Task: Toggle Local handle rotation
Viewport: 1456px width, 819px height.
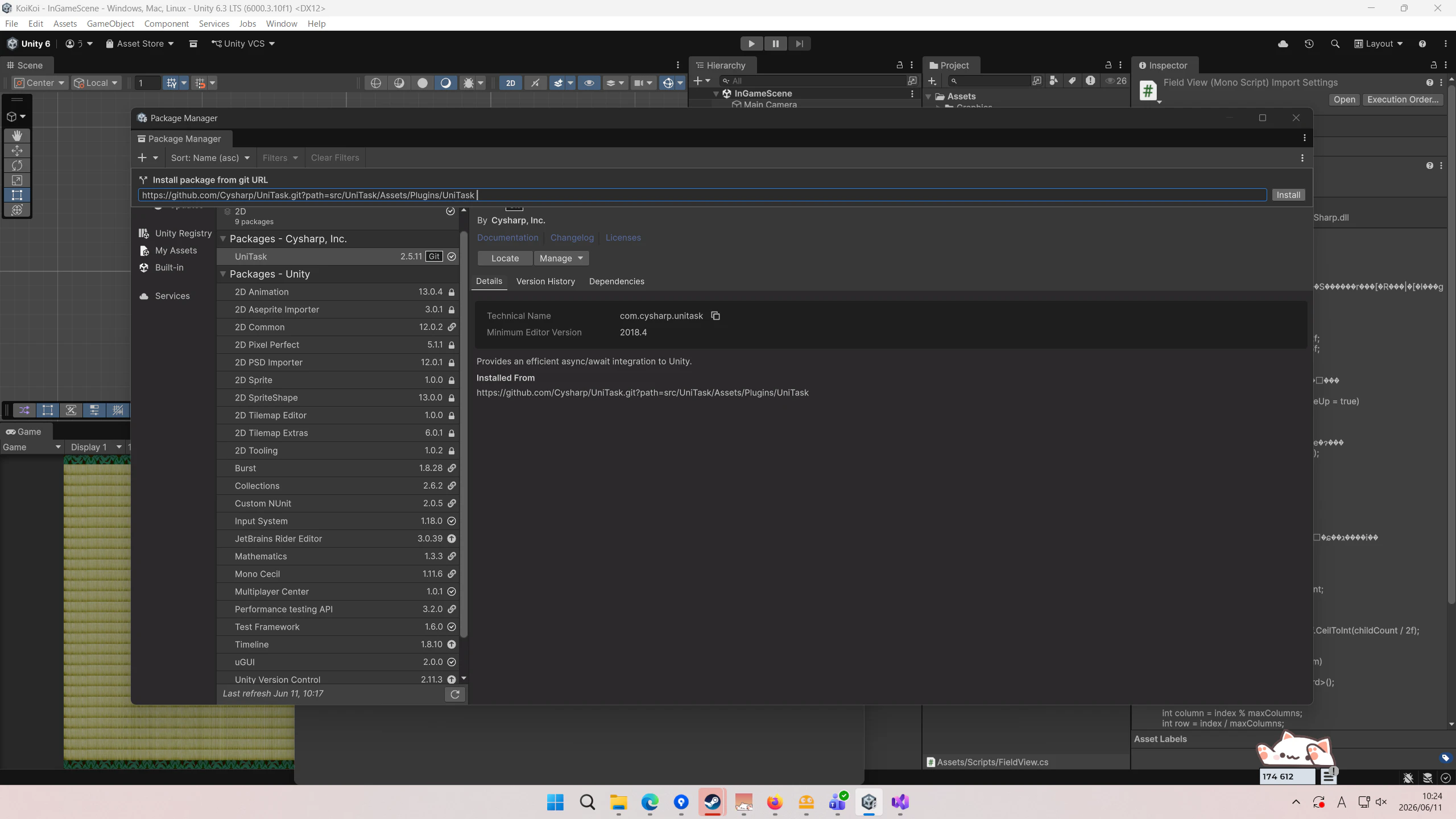Action: (96, 83)
